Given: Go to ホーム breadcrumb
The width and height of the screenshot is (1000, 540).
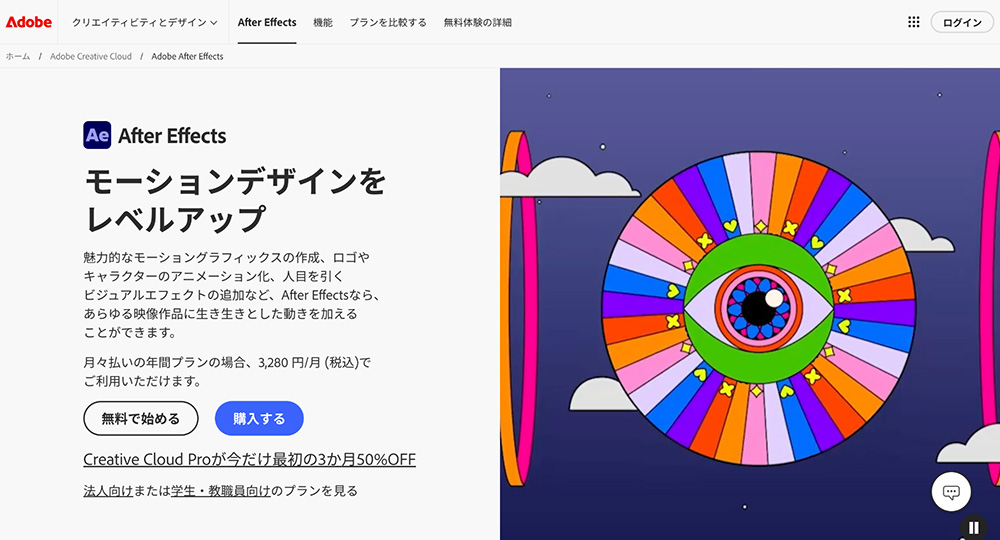Looking at the screenshot, I should click(x=18, y=56).
